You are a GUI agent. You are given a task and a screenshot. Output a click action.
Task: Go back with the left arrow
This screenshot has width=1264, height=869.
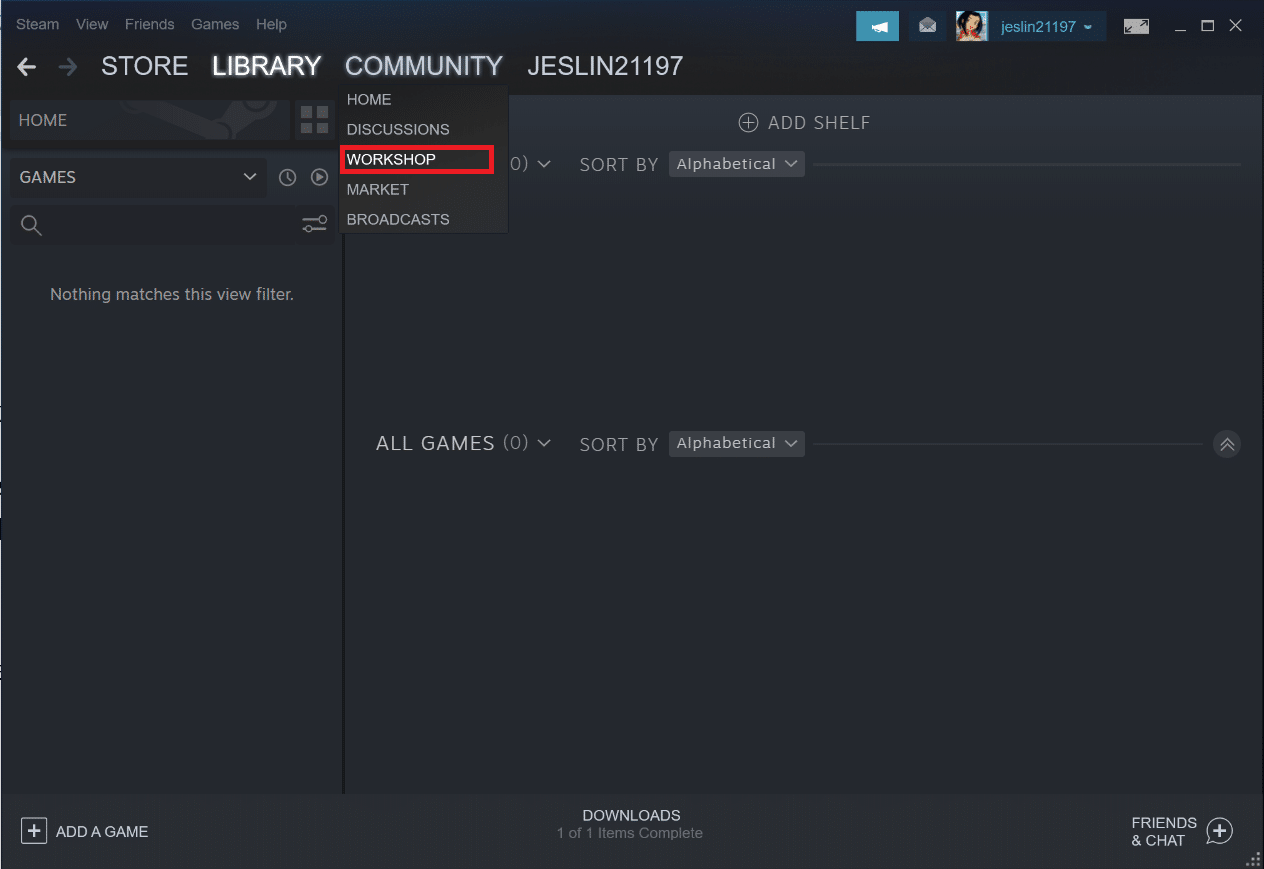(27, 67)
